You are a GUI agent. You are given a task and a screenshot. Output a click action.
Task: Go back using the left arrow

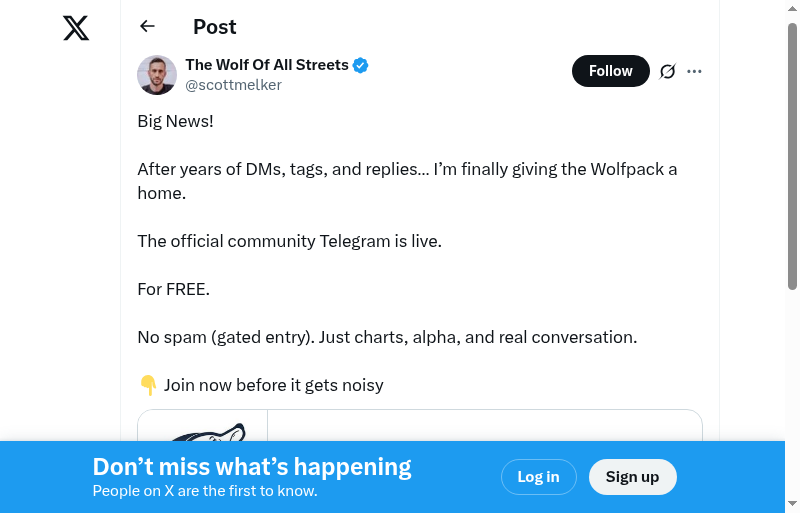tap(148, 27)
